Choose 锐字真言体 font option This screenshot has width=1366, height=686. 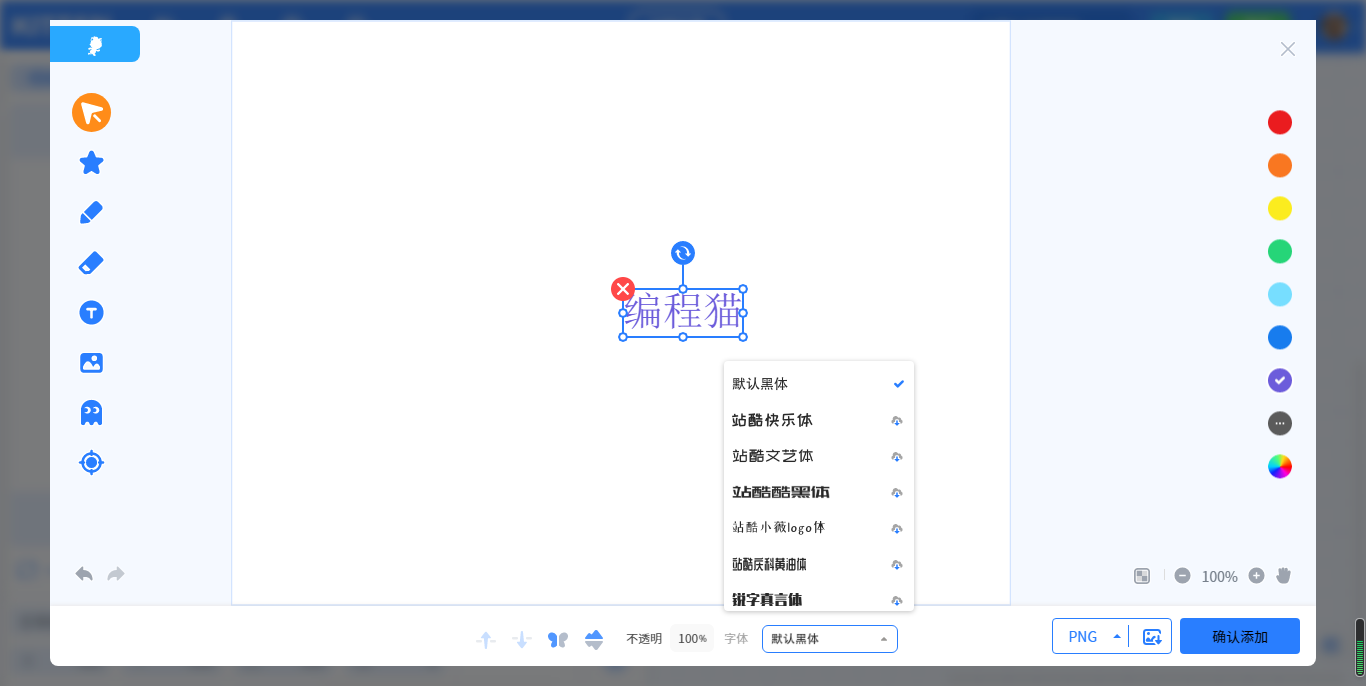click(819, 598)
